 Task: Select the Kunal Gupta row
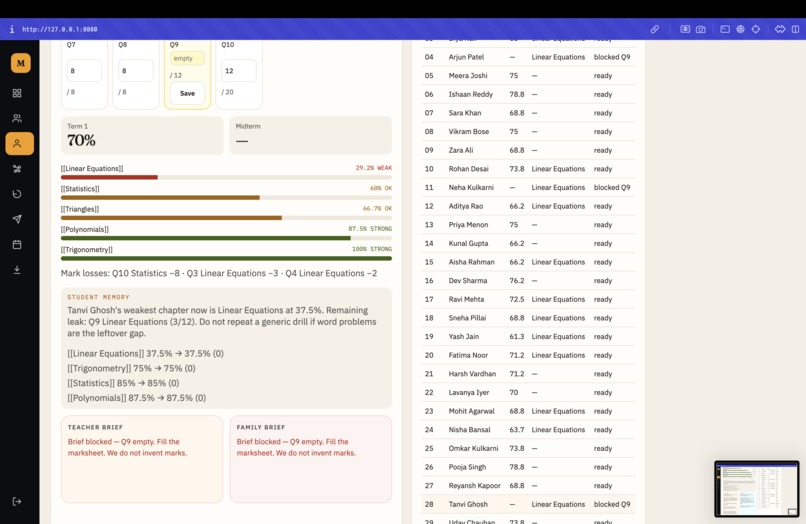[x=528, y=243]
